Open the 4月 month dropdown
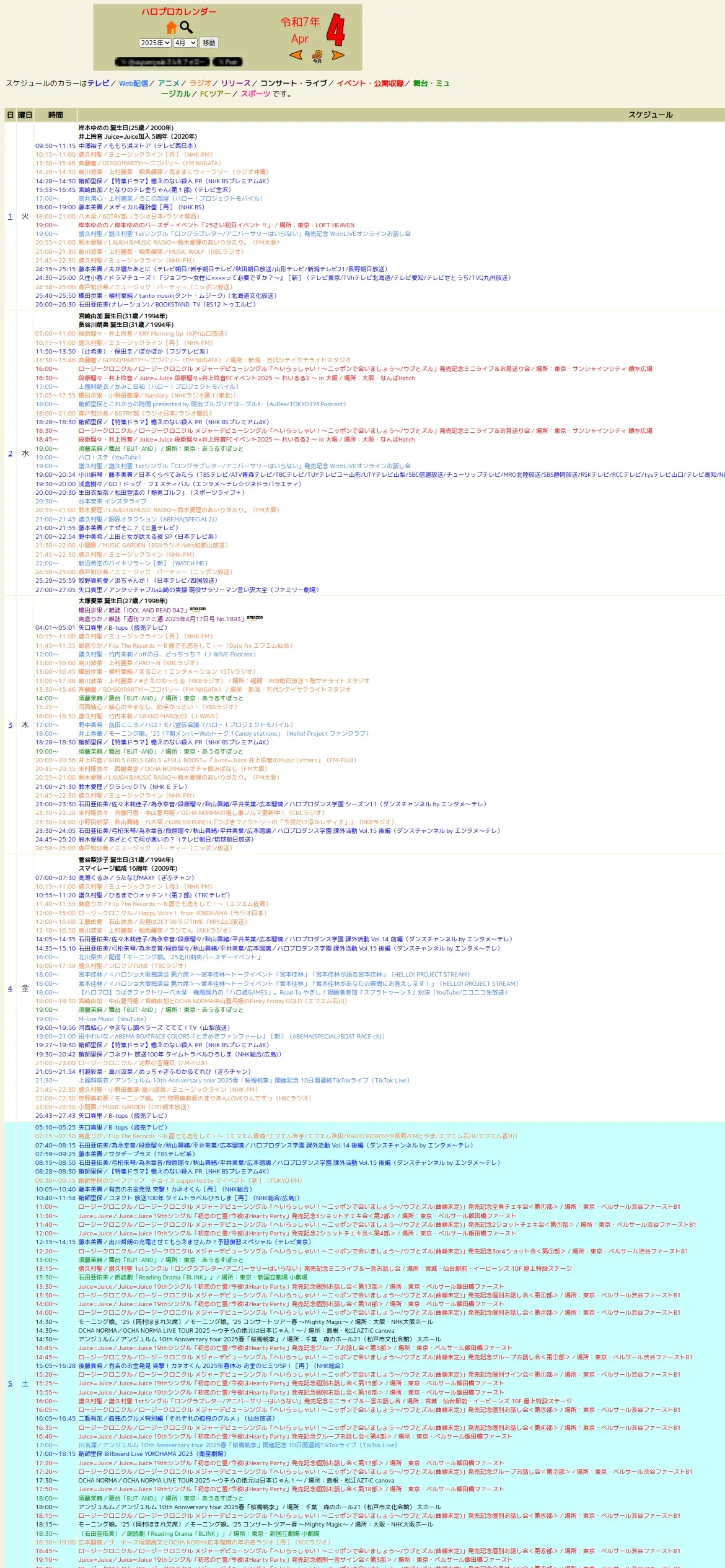The image size is (725, 1568). point(185,43)
